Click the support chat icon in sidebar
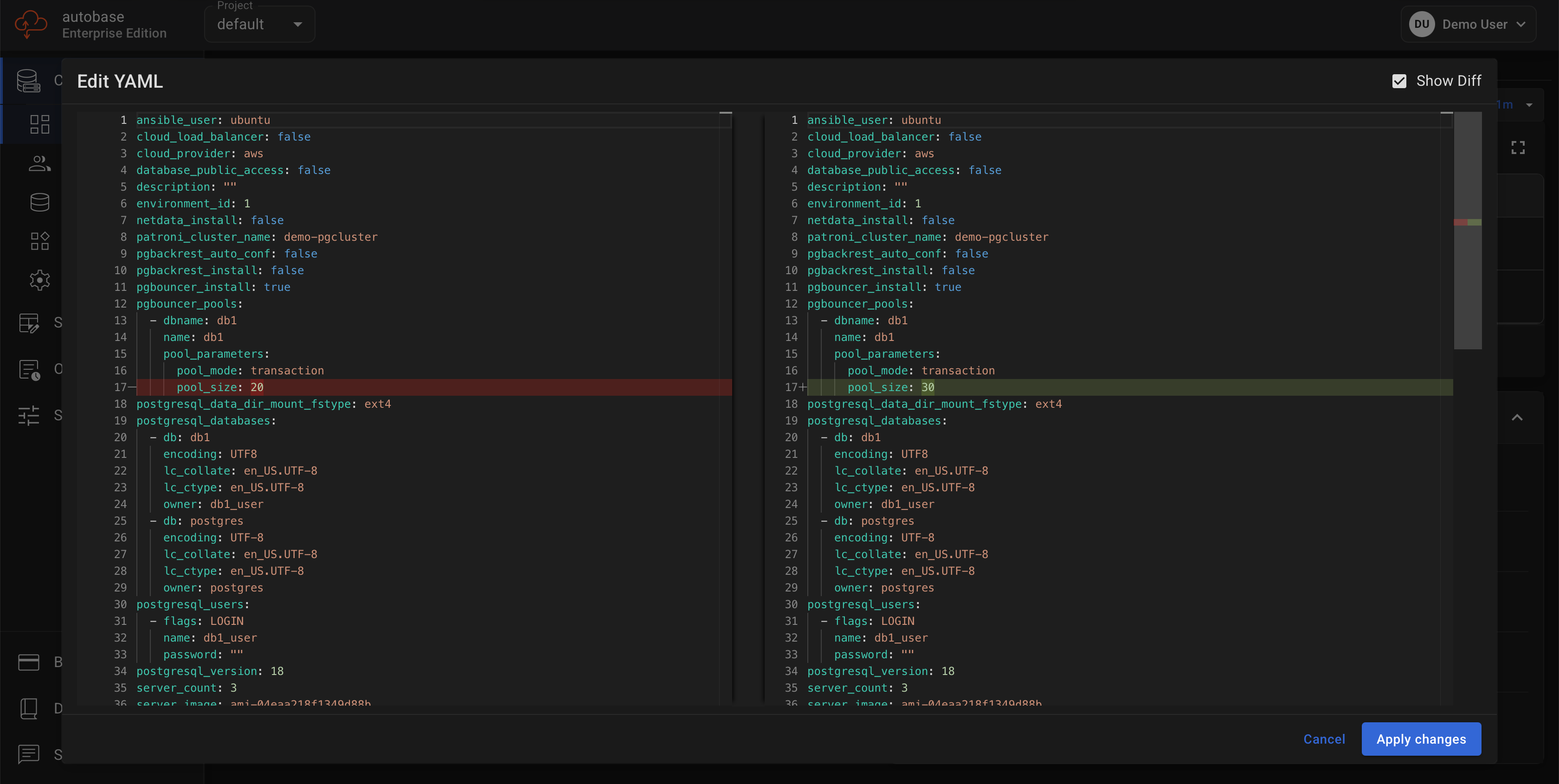Screen dimensions: 1559x784 pyautogui.click(x=28, y=754)
